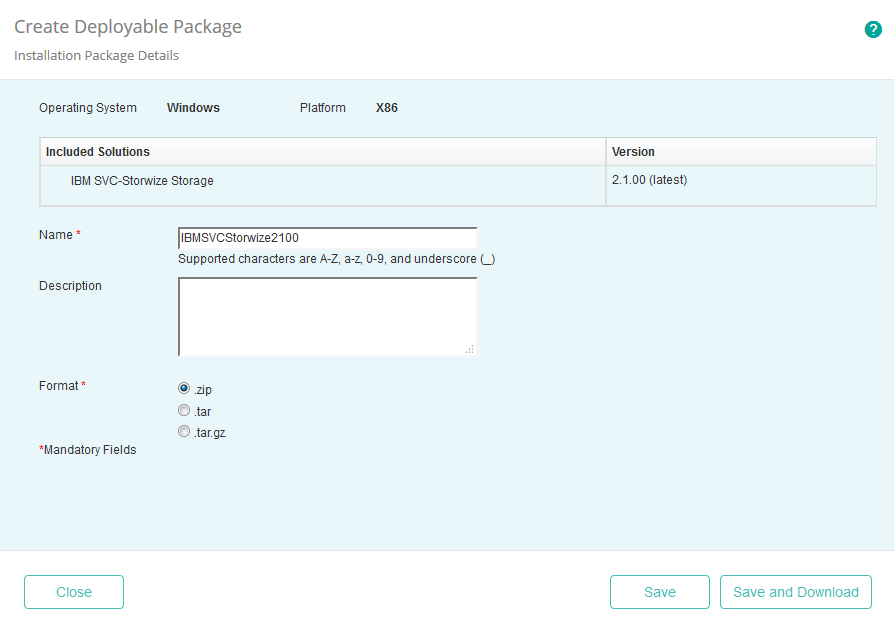Image resolution: width=894 pixels, height=630 pixels.
Task: Click the Description textarea resize handle
Action: click(471, 349)
